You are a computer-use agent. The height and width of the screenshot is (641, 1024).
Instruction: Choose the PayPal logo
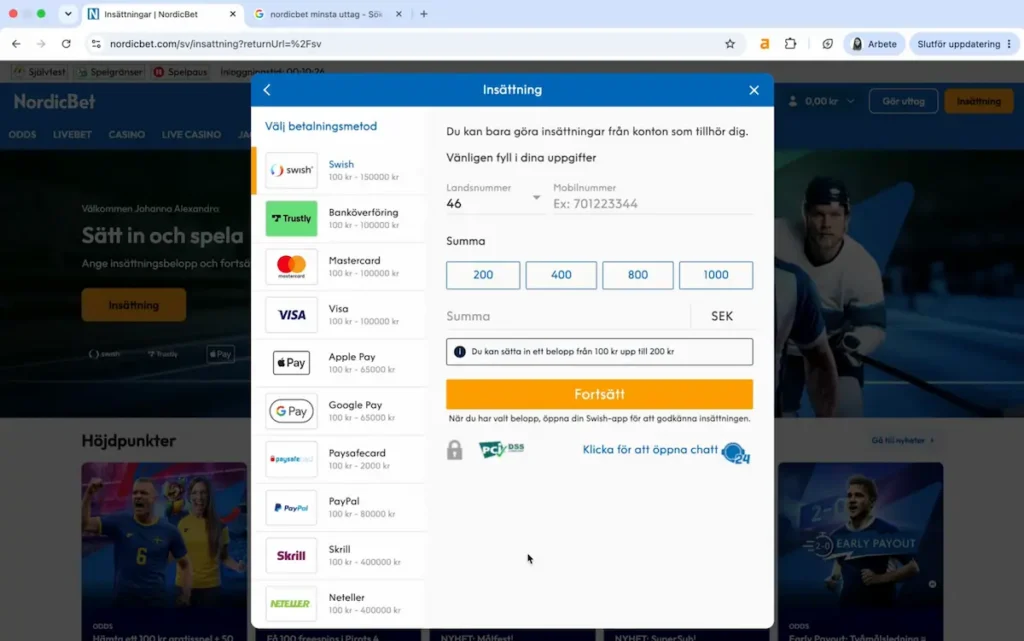click(291, 507)
